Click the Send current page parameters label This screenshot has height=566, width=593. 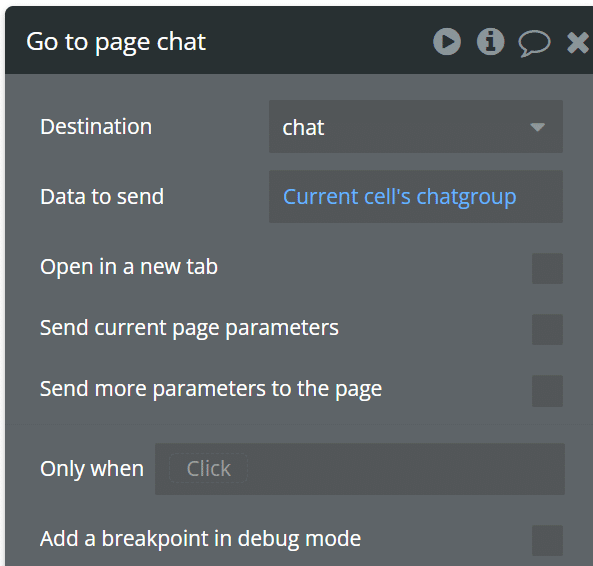click(x=189, y=328)
